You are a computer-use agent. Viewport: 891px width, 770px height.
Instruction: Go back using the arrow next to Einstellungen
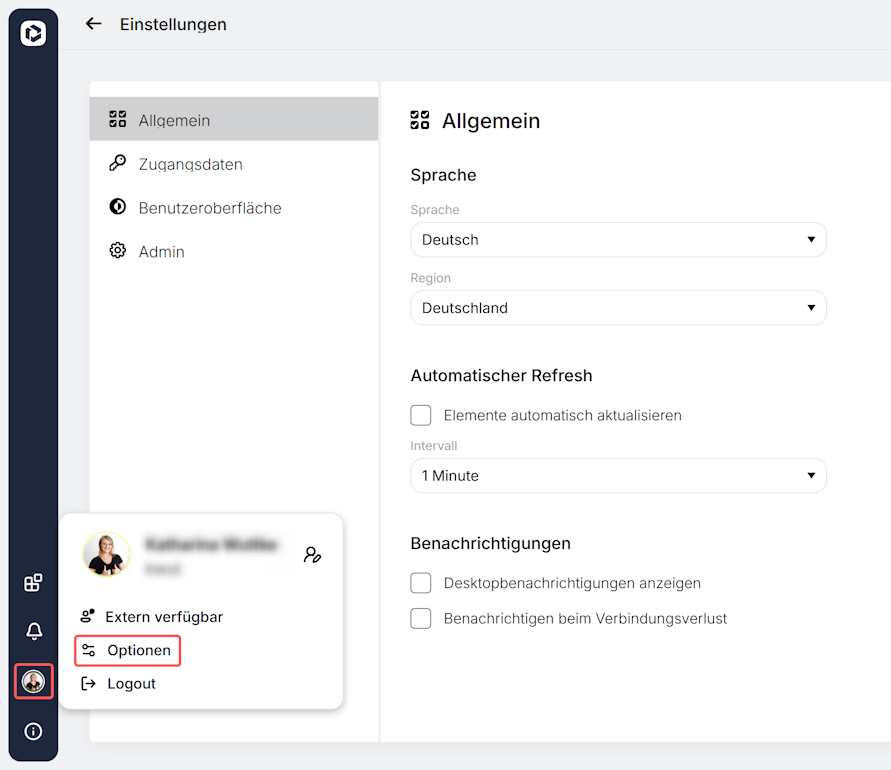tap(94, 24)
